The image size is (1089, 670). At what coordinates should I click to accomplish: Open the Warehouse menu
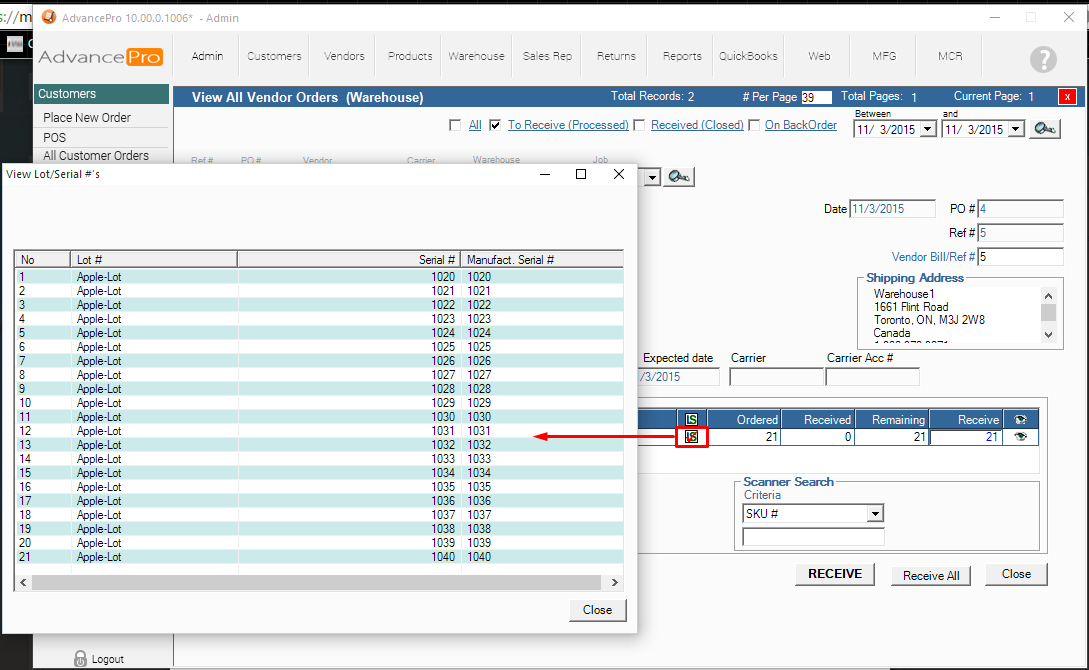coord(476,56)
